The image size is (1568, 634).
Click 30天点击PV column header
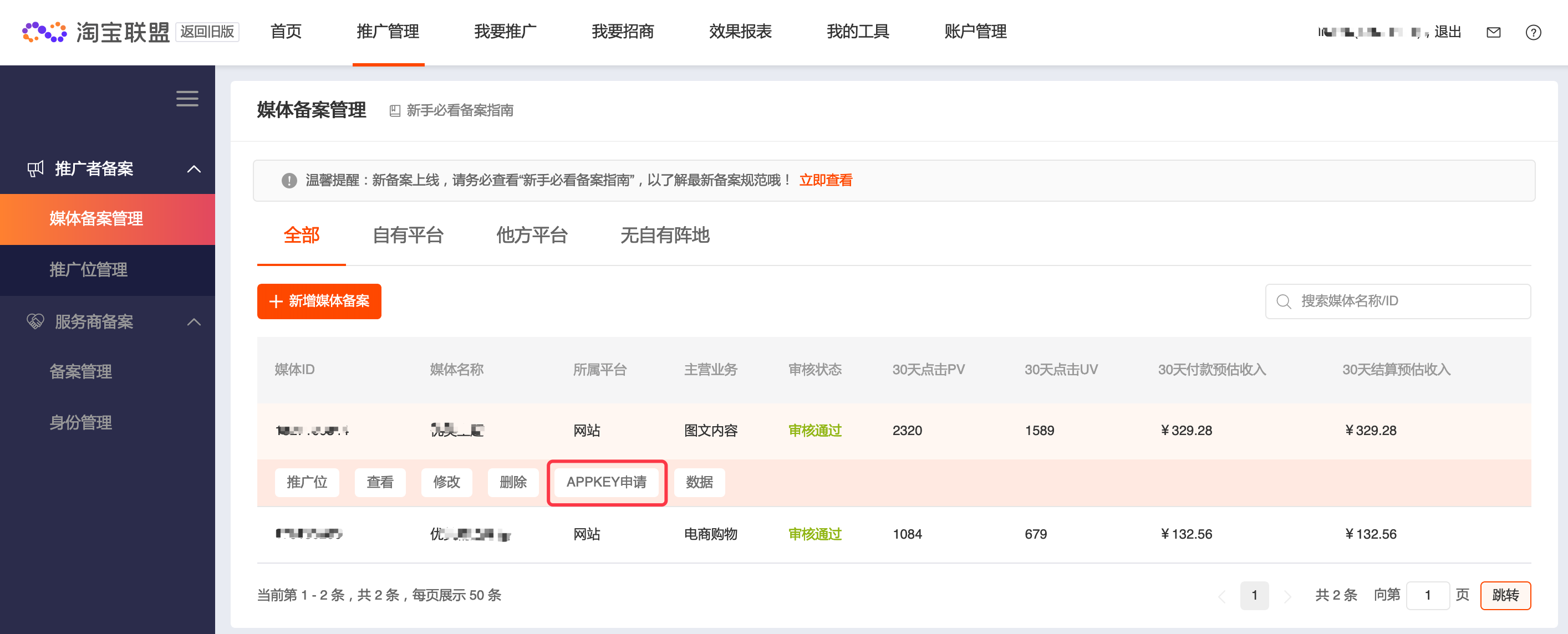[x=928, y=370]
